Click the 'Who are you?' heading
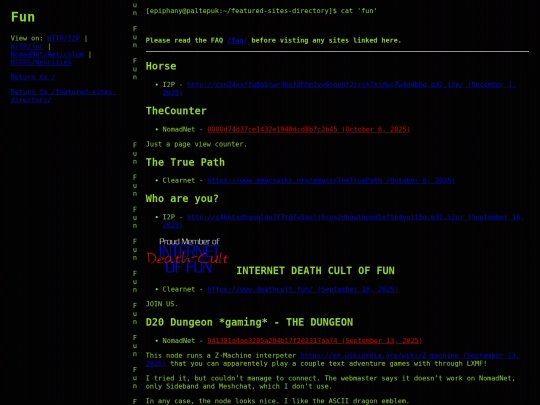This screenshot has width=540, height=405. [182, 199]
